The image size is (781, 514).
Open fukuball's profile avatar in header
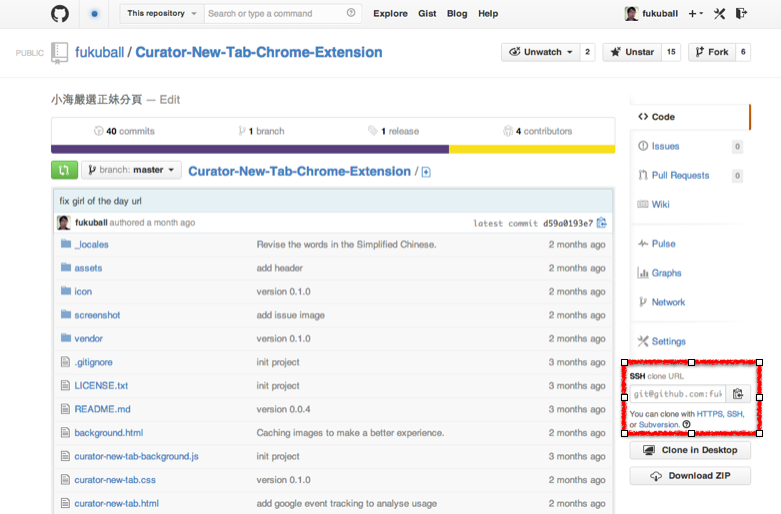click(631, 13)
